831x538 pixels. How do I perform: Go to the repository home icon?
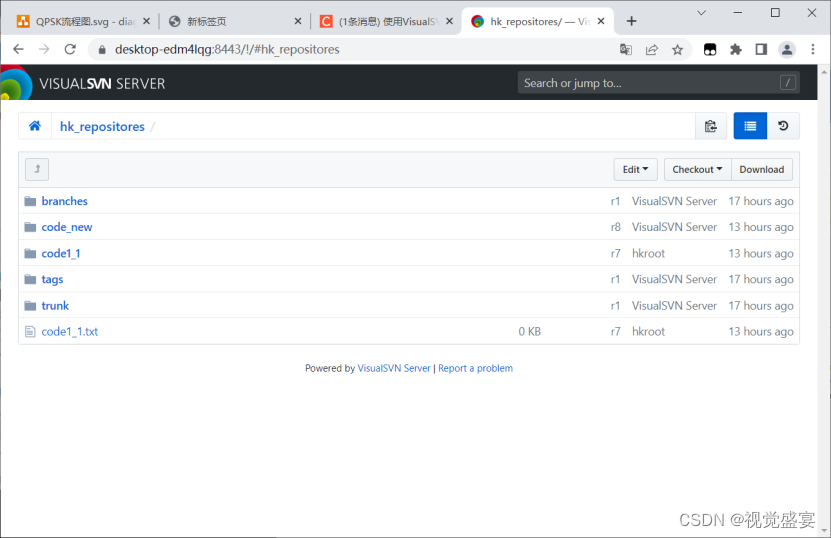click(35, 126)
